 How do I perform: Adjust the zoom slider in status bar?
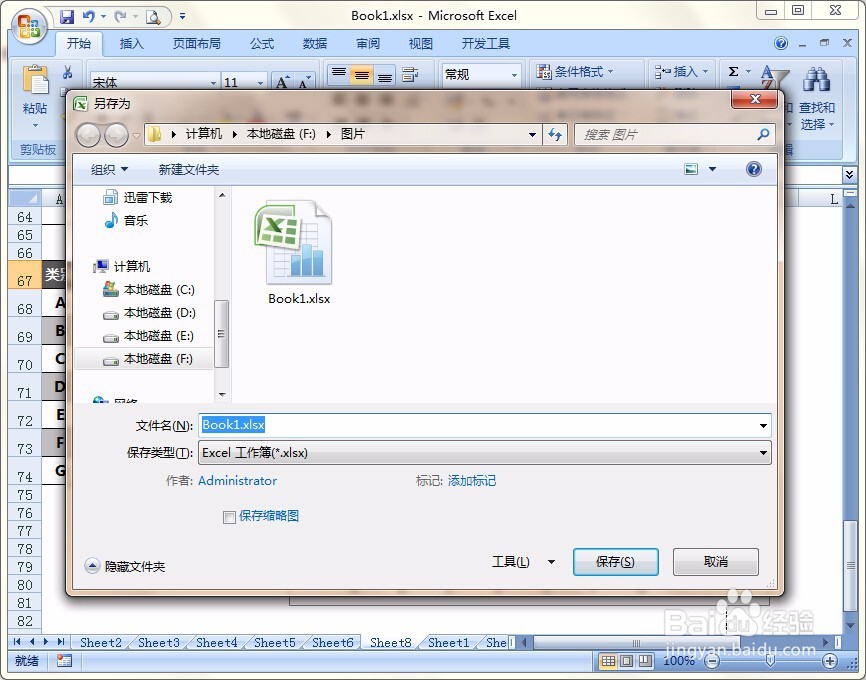pos(770,661)
